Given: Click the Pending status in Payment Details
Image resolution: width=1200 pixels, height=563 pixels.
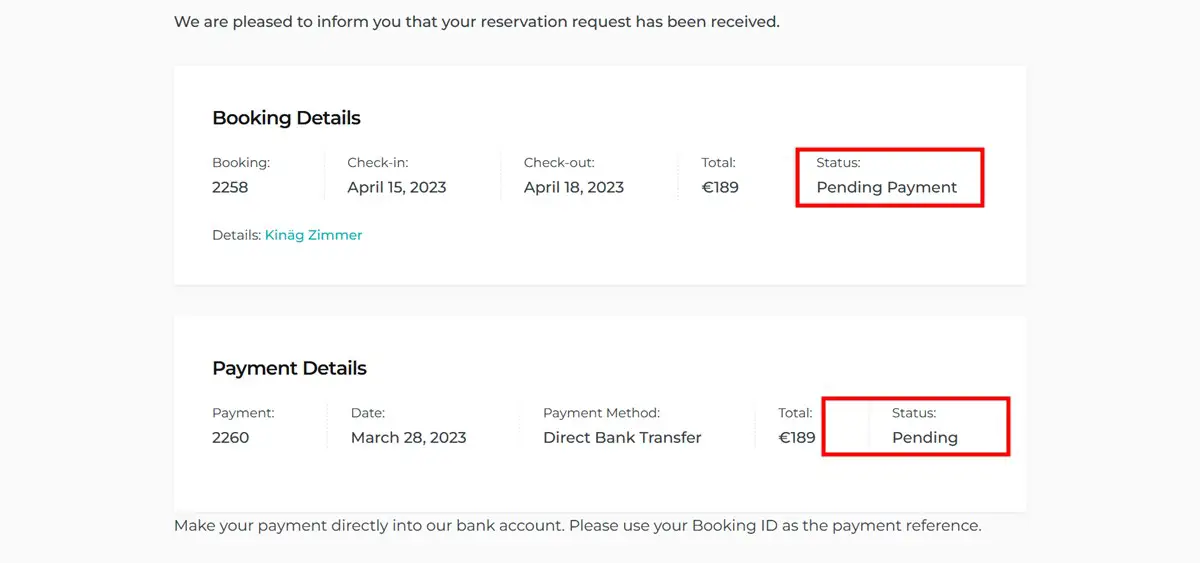Looking at the screenshot, I should tap(924, 437).
